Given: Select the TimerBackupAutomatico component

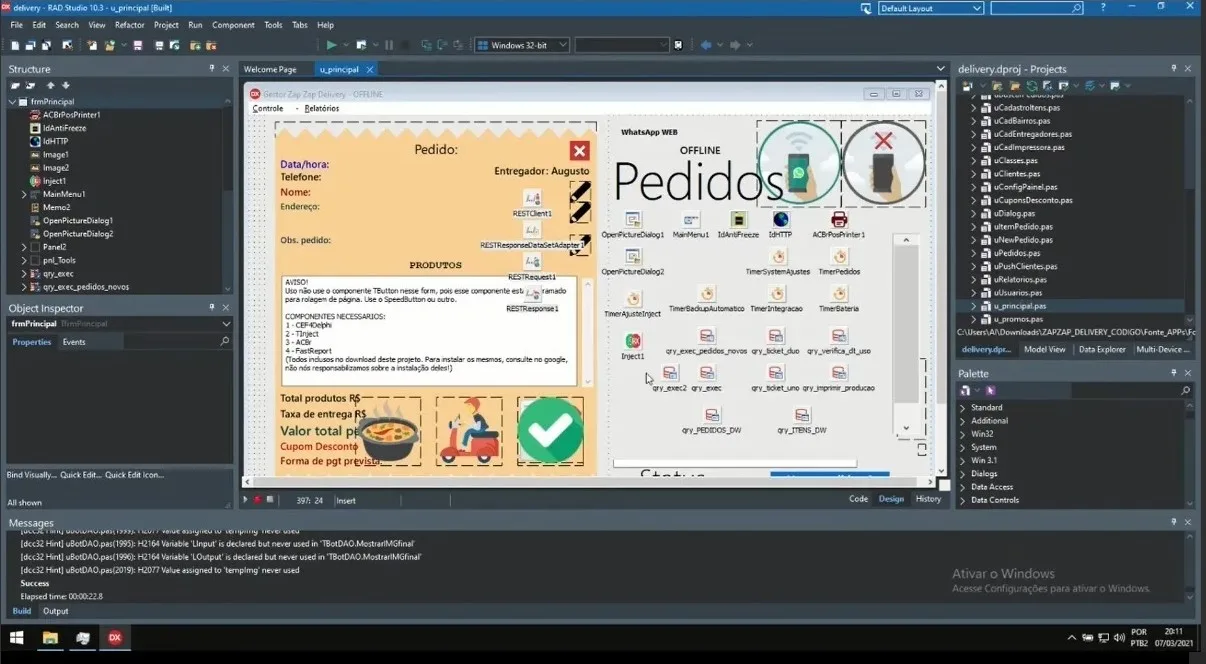Looking at the screenshot, I should tap(706, 293).
